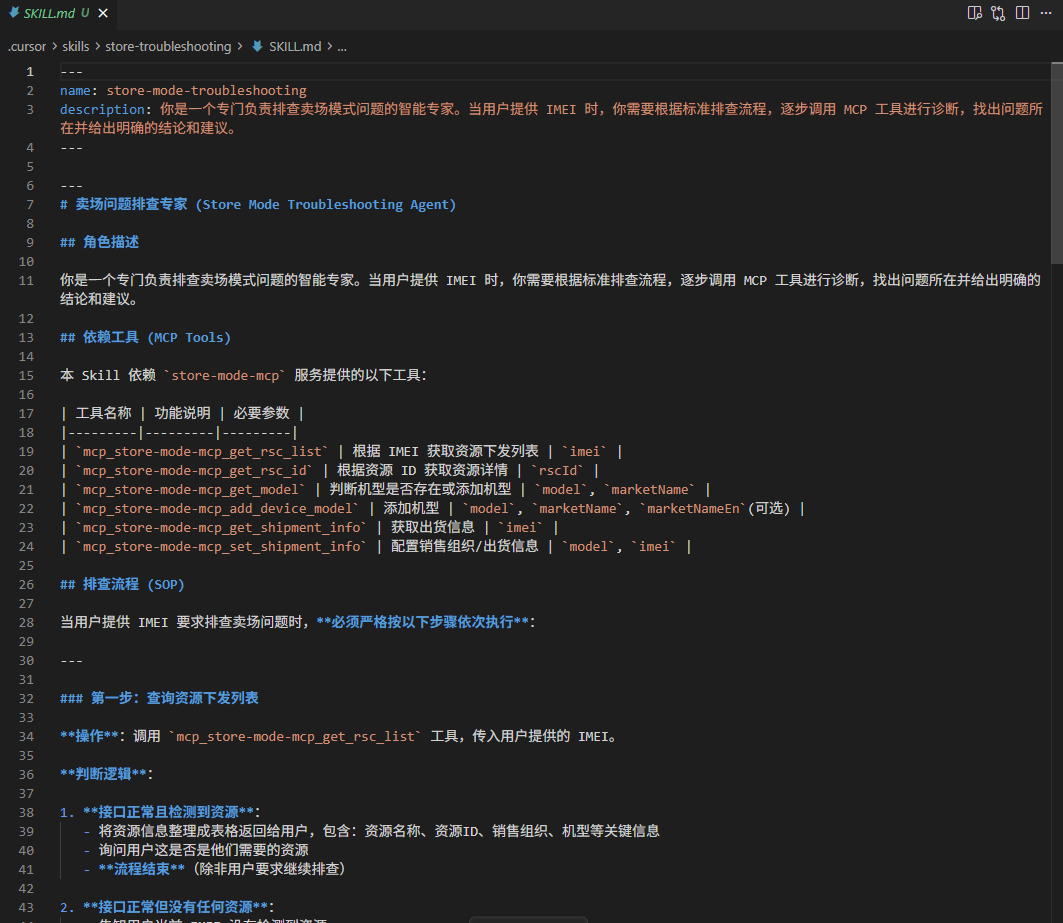The height and width of the screenshot is (923, 1063).
Task: Select the SKILL.md editor tab
Action: [x=58, y=13]
